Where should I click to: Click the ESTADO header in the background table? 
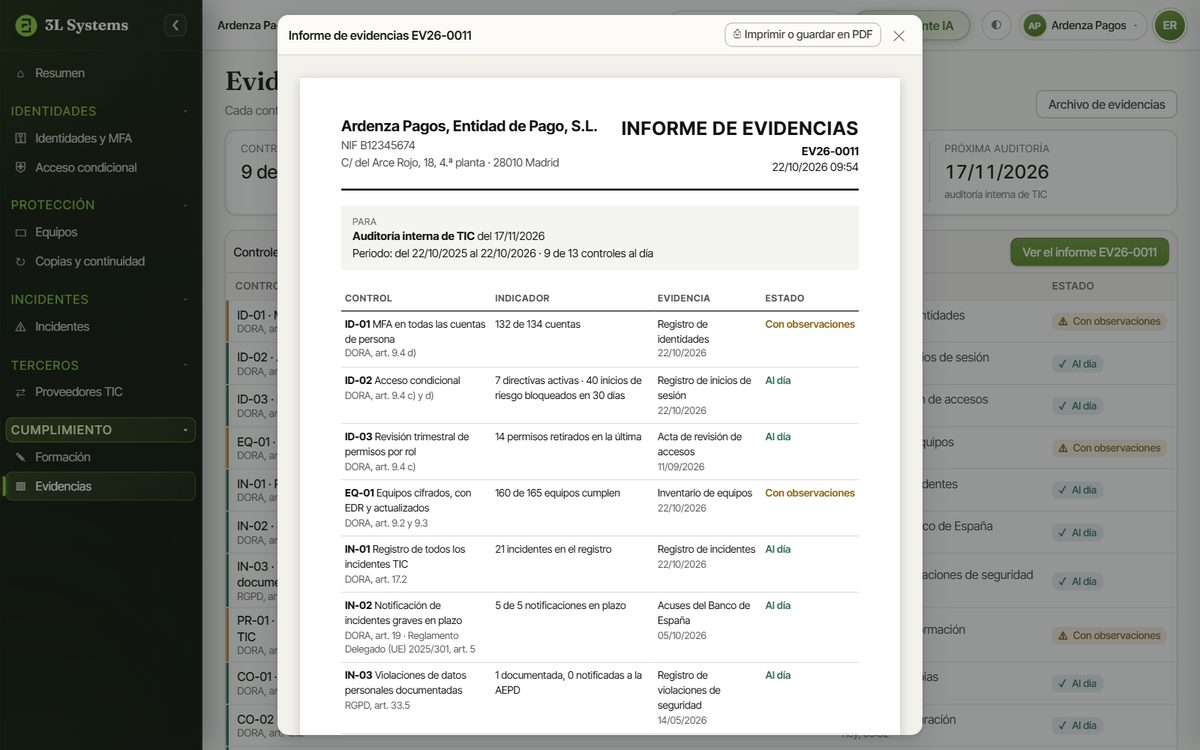(x=1073, y=286)
